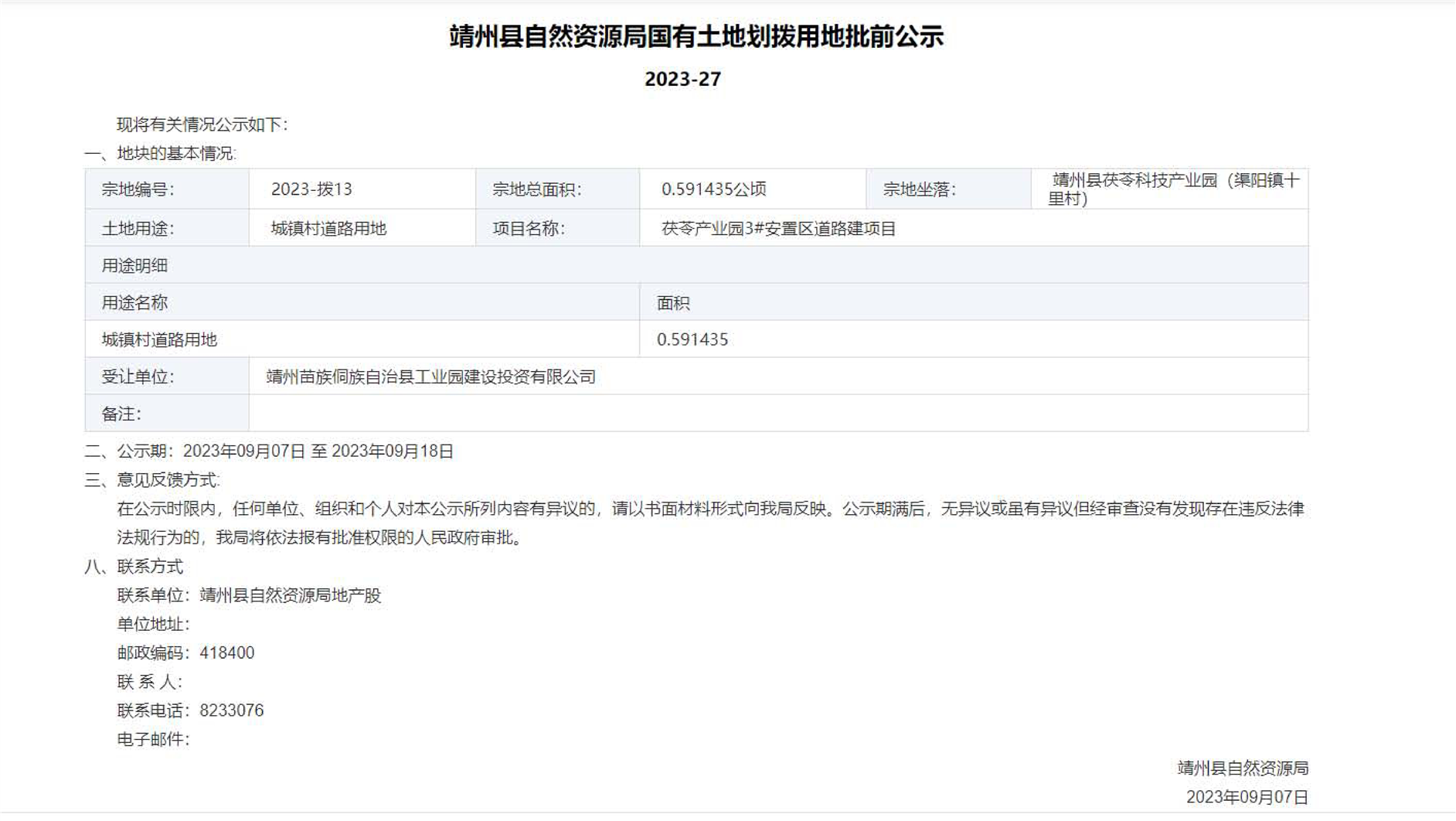
Task: Click the line 法规行为的，我局将依法报有批准权限
Action: (x=322, y=537)
